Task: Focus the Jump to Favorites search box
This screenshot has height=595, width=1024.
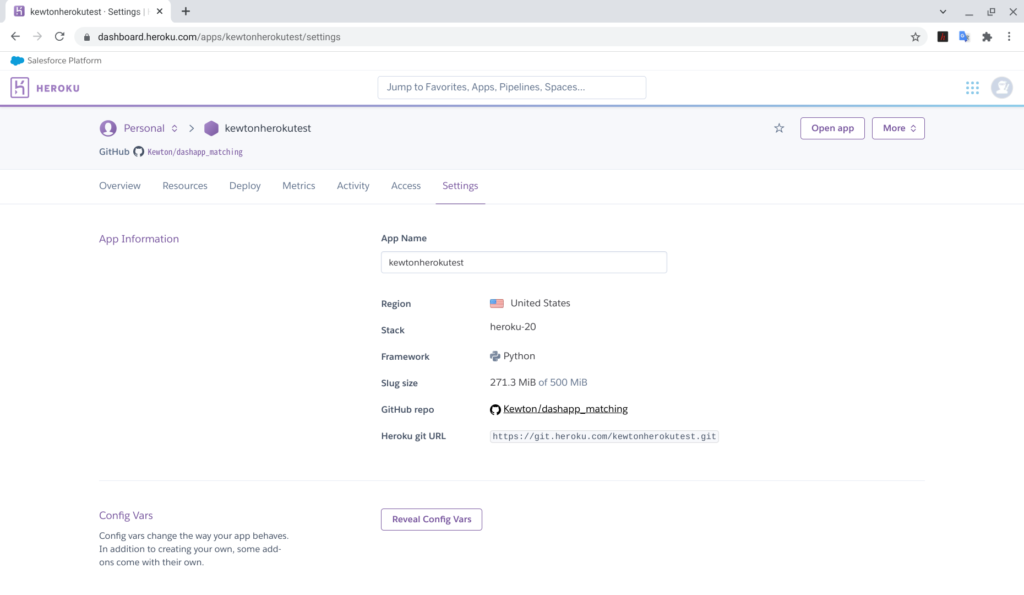Action: 511,88
